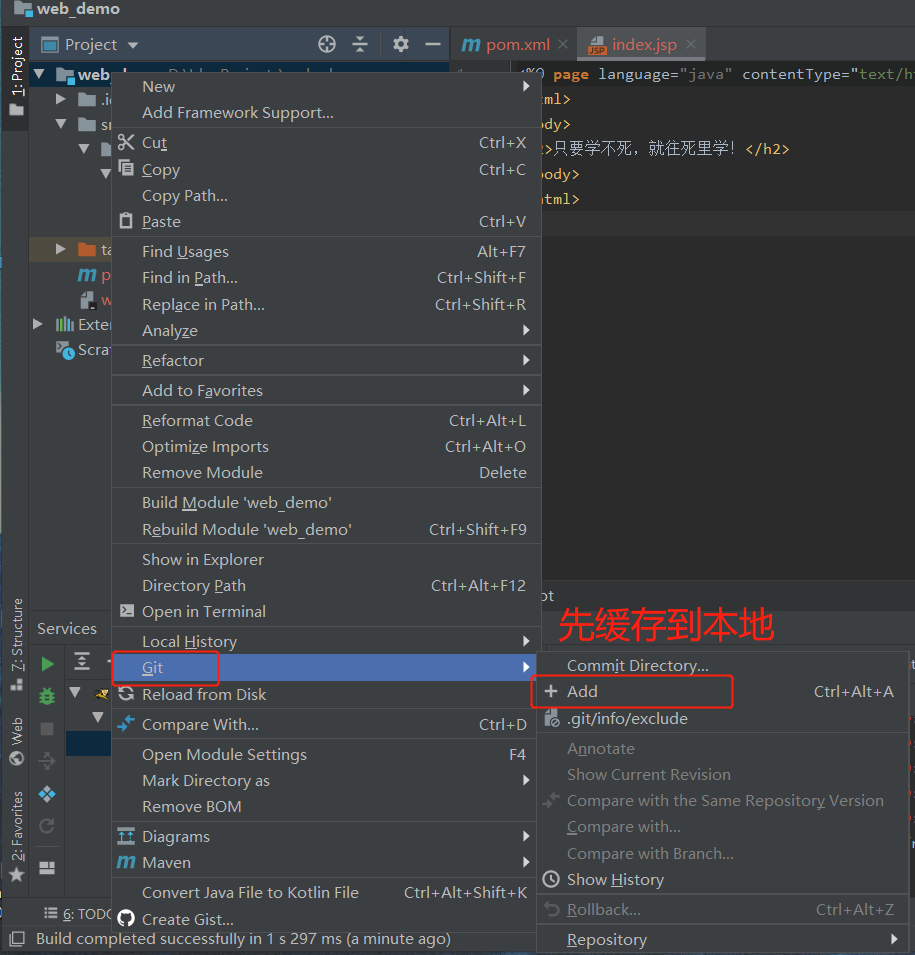This screenshot has height=955, width=915.
Task: Click the layout icon at bottom of Services
Action: 47,868
